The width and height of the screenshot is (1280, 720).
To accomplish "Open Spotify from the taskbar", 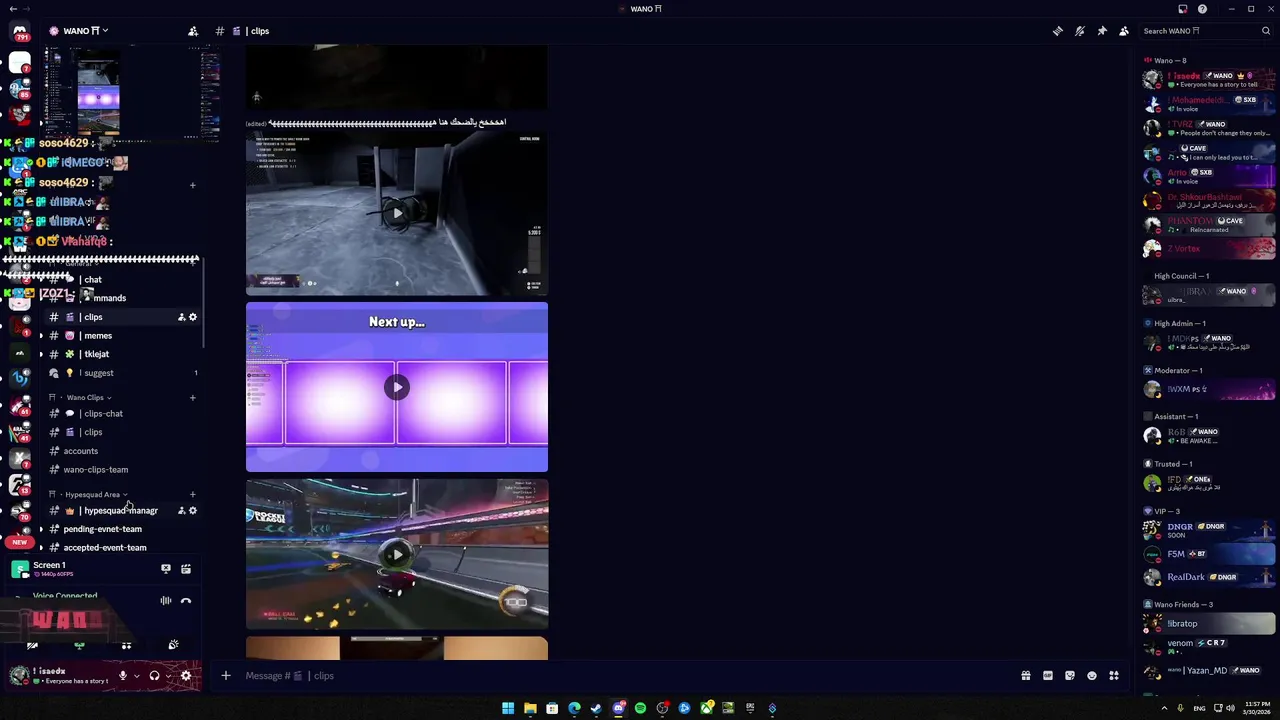I will tap(640, 708).
